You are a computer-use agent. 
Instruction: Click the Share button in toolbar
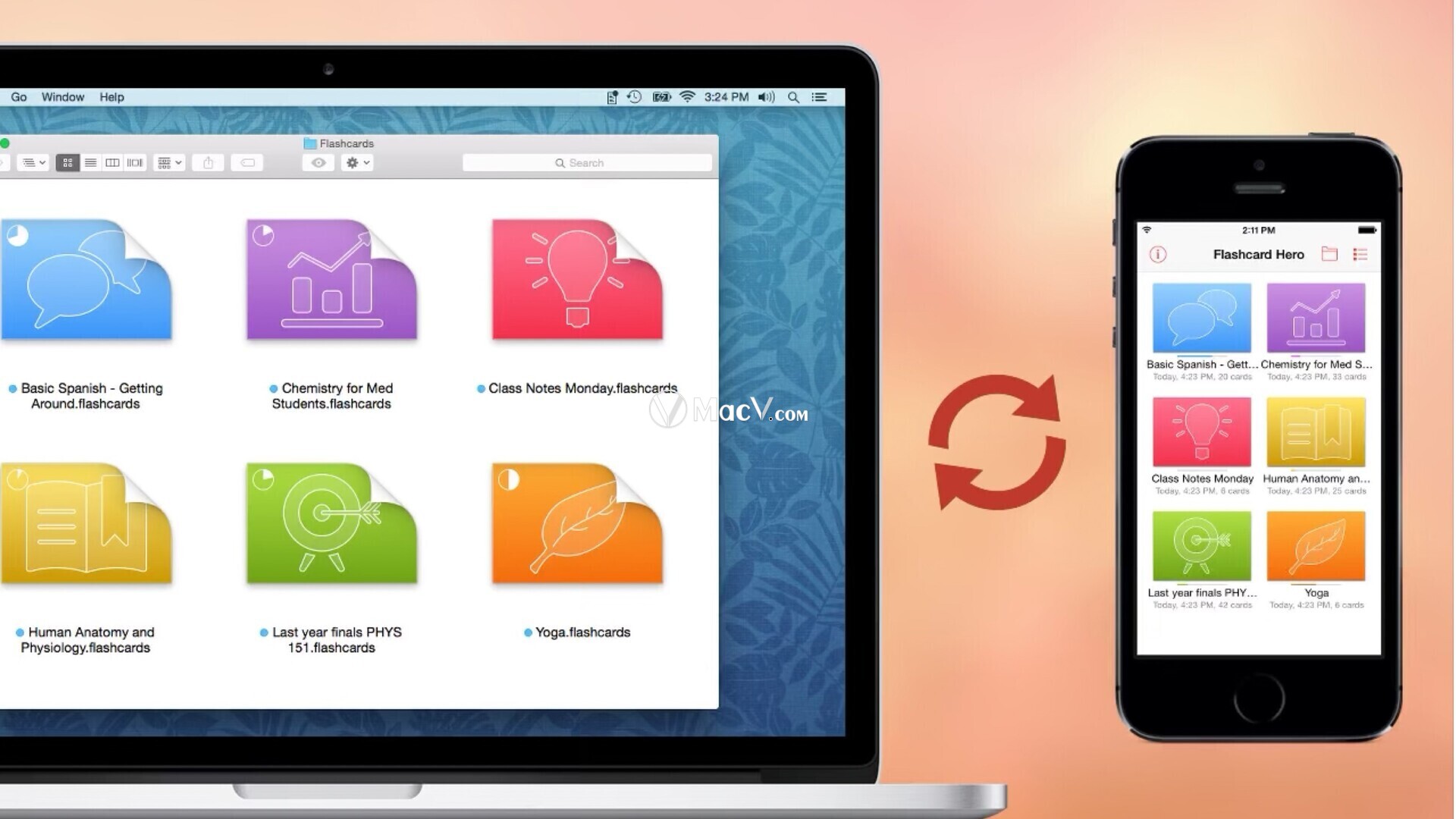tap(208, 162)
